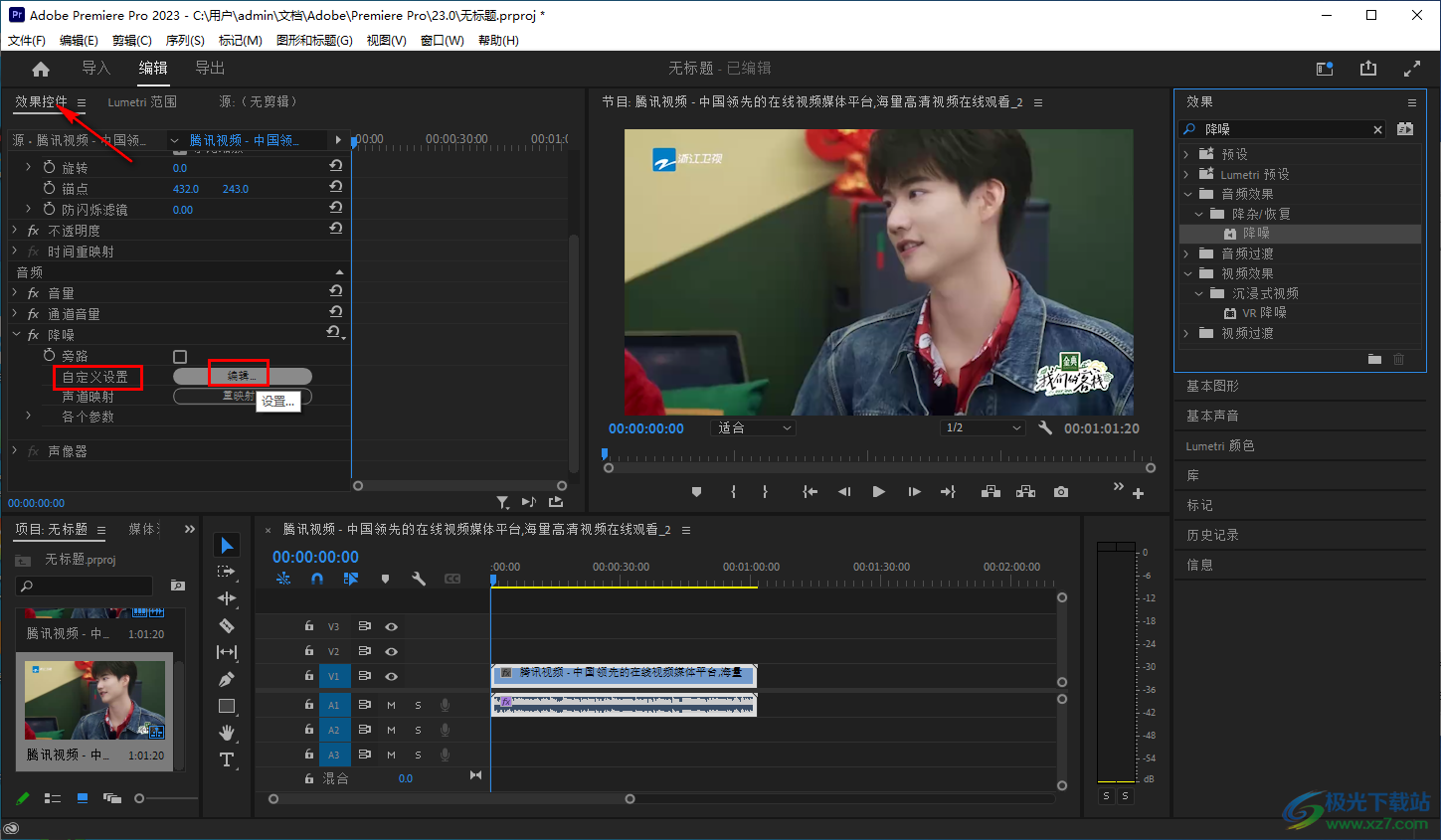Select the Hand tool in the toolbox
This screenshot has width=1441, height=840.
point(227,733)
